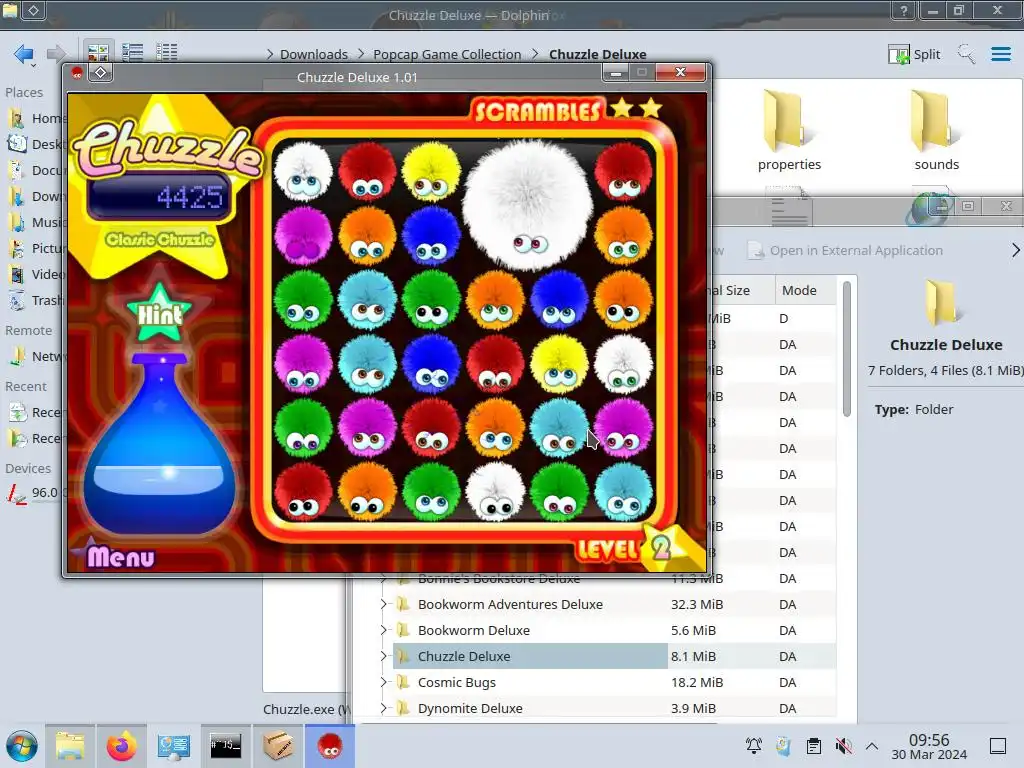Click the Chuzzle taskbar icon
Image resolution: width=1024 pixels, height=768 pixels.
coord(330,746)
